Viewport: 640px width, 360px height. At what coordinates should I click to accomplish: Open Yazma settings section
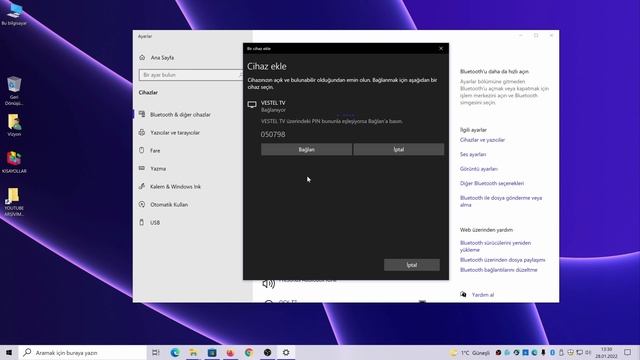tap(158, 169)
